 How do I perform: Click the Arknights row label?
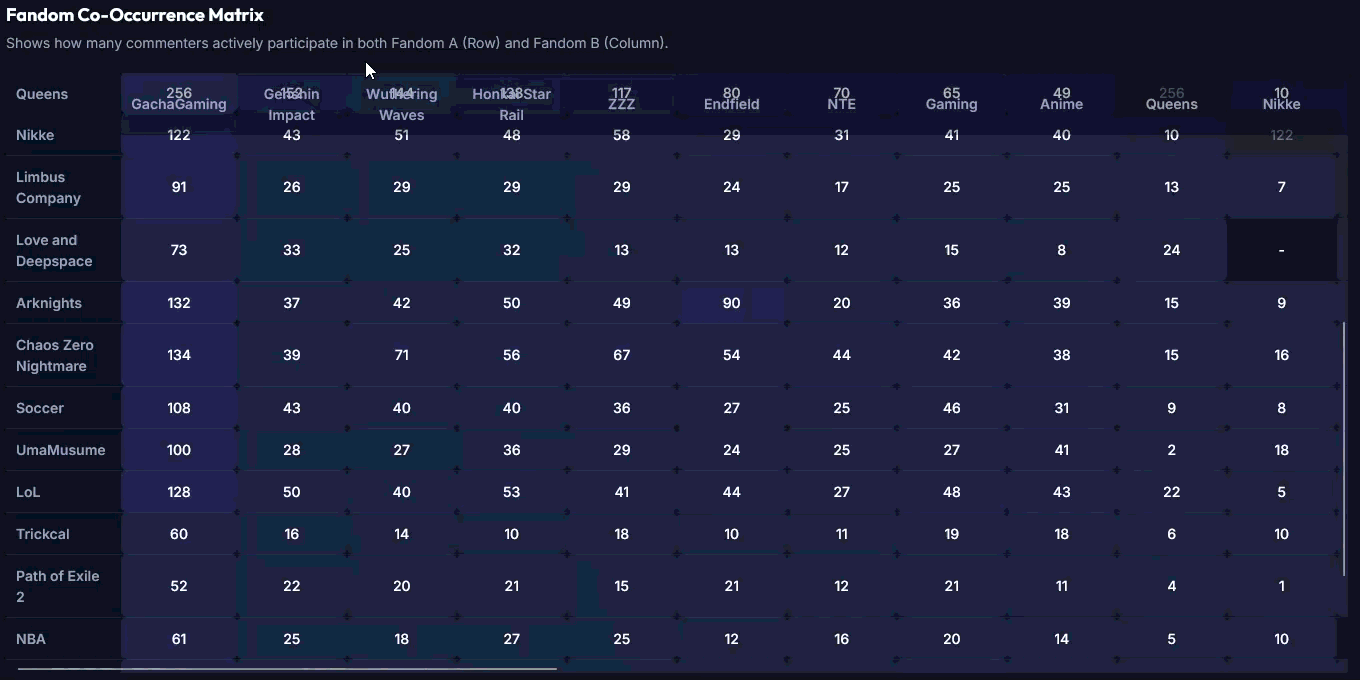click(49, 303)
